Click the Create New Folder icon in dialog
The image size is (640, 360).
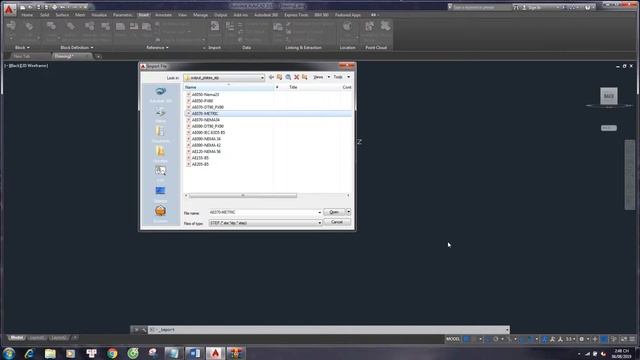[304, 77]
